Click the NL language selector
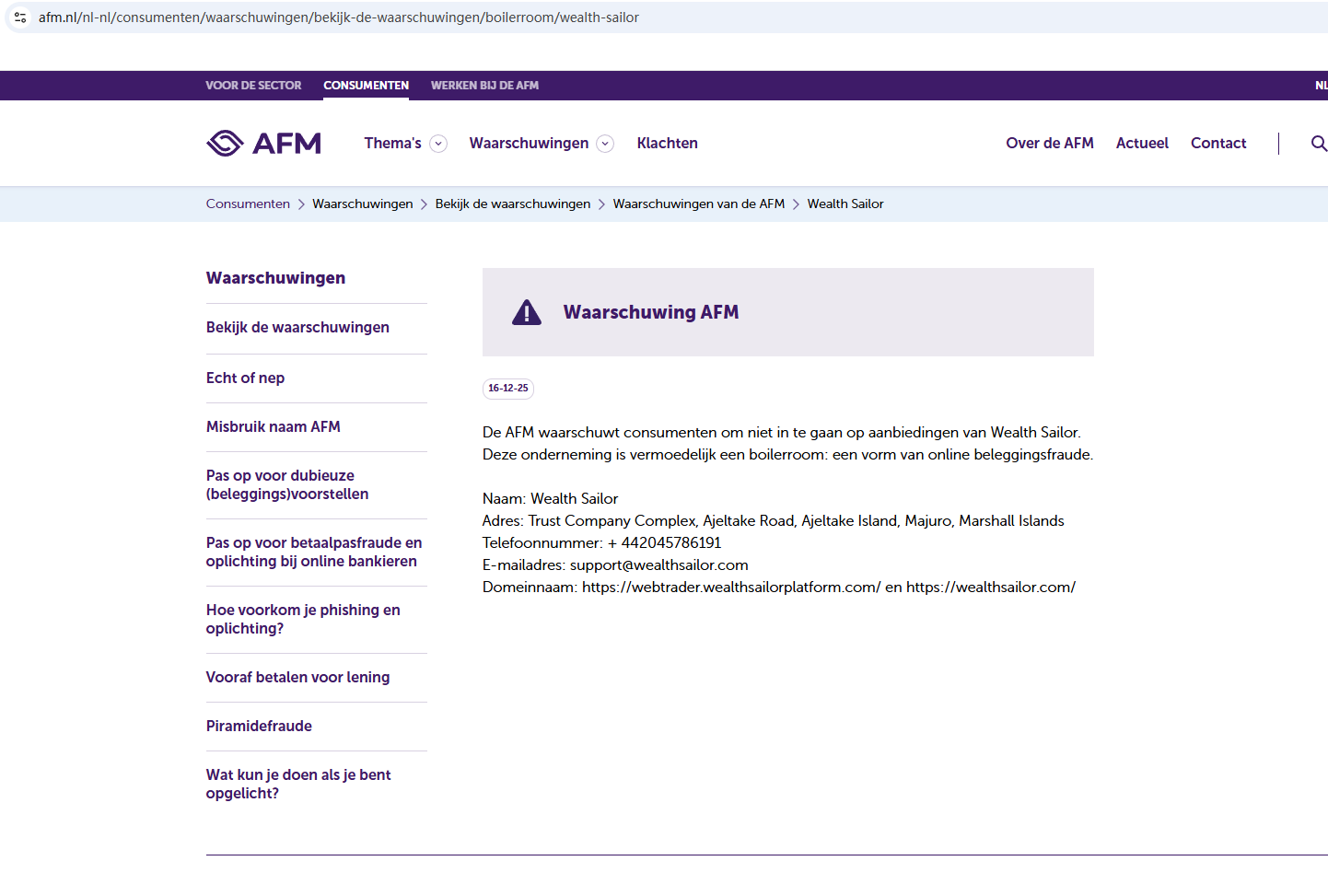 [x=1322, y=86]
